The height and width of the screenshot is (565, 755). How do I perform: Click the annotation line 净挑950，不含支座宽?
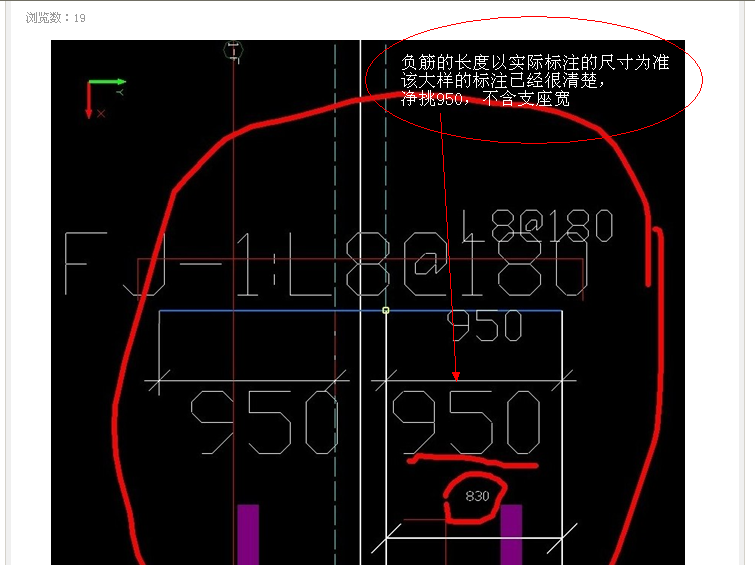485,99
